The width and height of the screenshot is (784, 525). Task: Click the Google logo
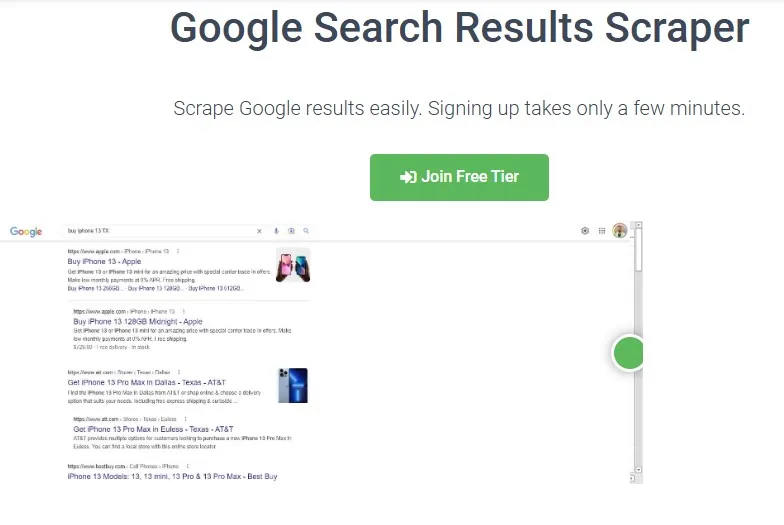(26, 232)
